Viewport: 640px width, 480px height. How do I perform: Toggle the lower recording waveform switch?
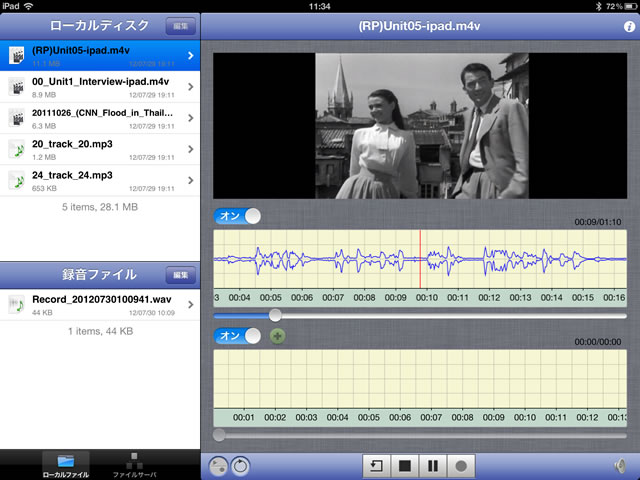(237, 336)
